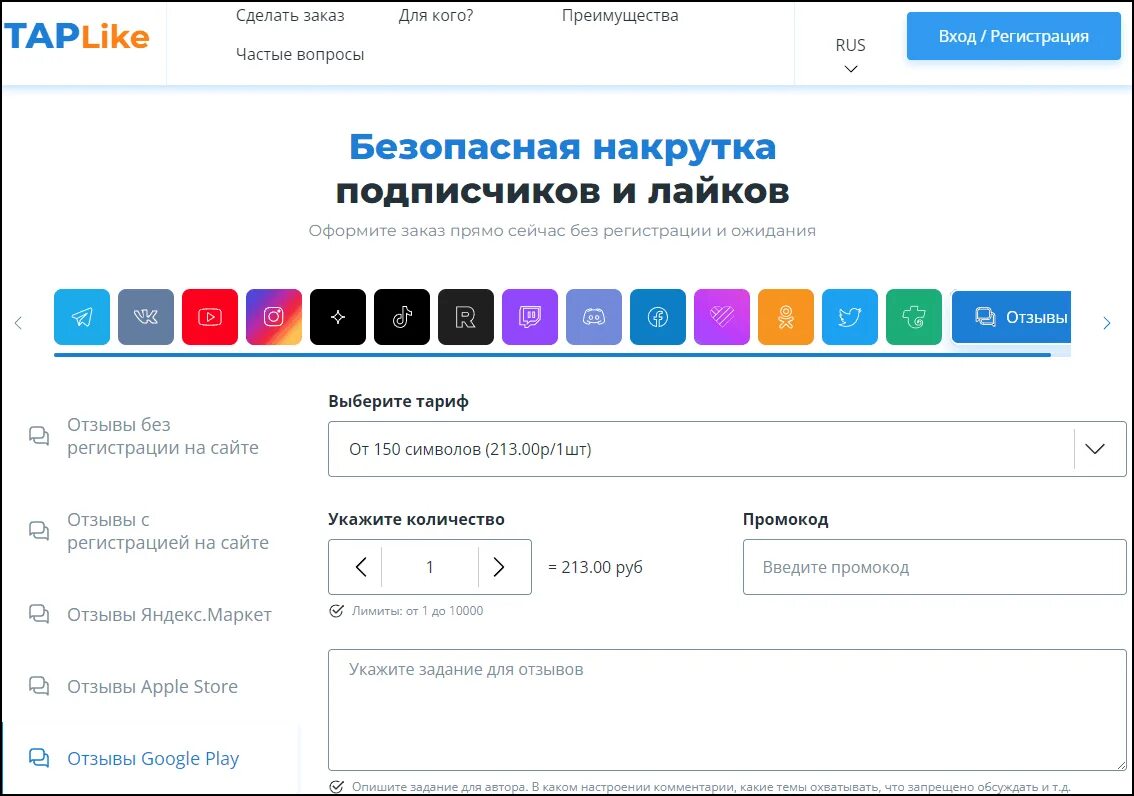Click service carousel right arrow
This screenshot has height=796, width=1134.
tap(1107, 323)
